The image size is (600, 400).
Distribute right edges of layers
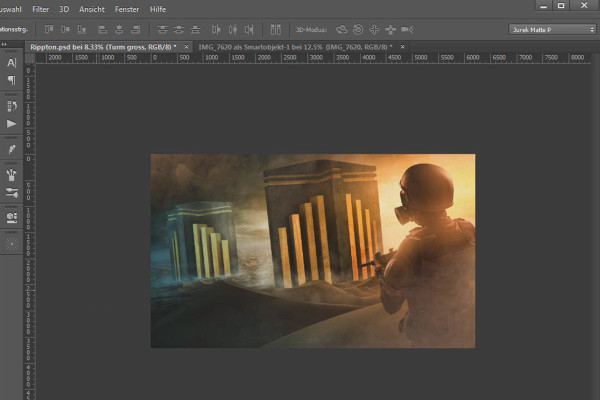[249, 29]
